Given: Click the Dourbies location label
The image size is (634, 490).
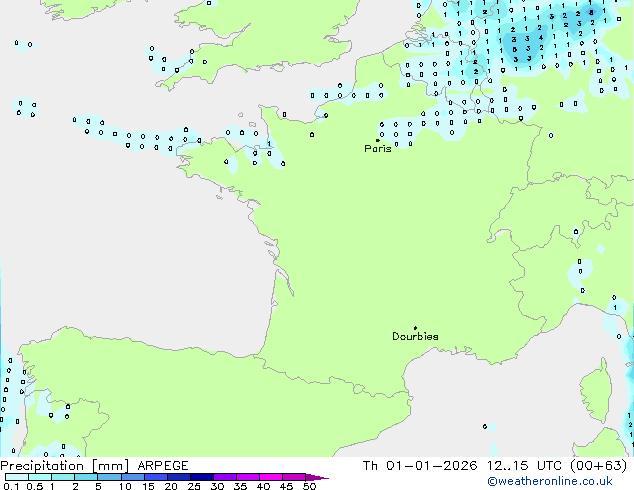Looking at the screenshot, I should 415,336.
